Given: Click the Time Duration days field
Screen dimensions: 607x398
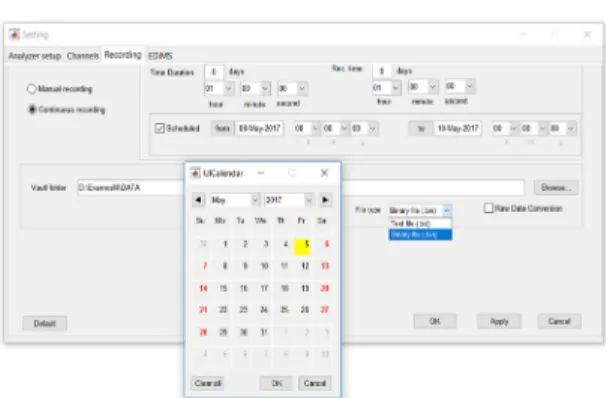Looking at the screenshot, I should coord(214,72).
